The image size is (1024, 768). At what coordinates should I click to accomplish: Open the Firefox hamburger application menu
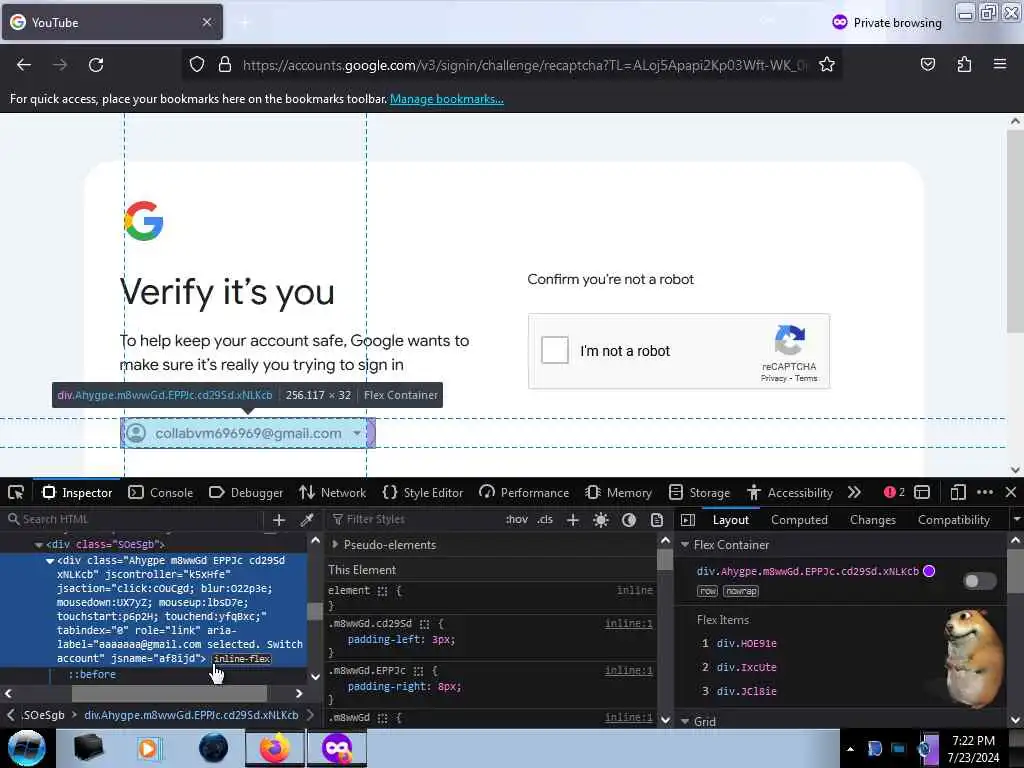click(x=1000, y=64)
